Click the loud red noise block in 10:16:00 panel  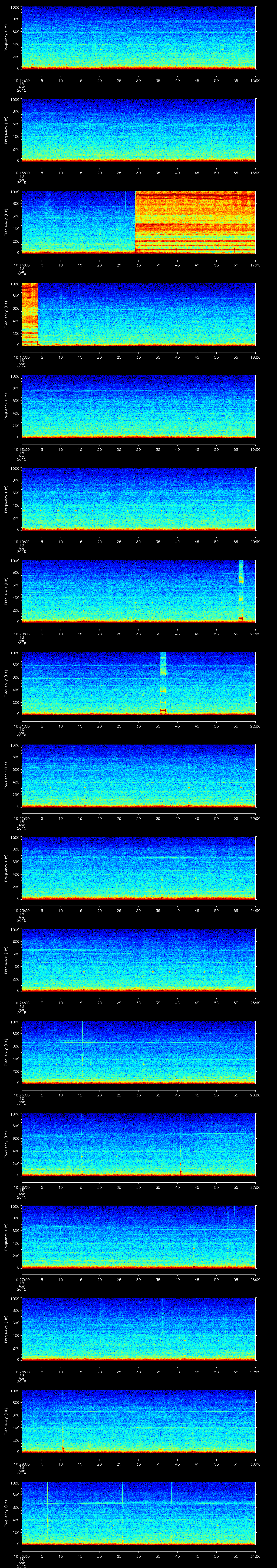(195, 222)
